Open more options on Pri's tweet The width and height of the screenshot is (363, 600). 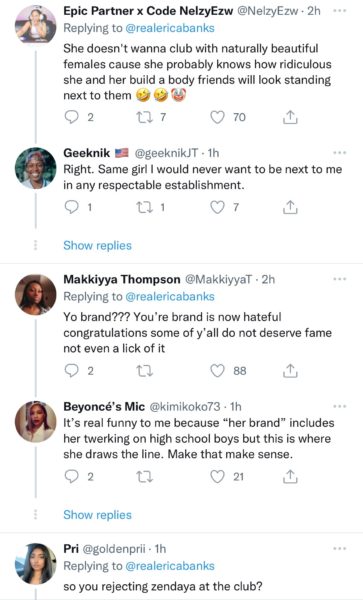click(x=339, y=549)
